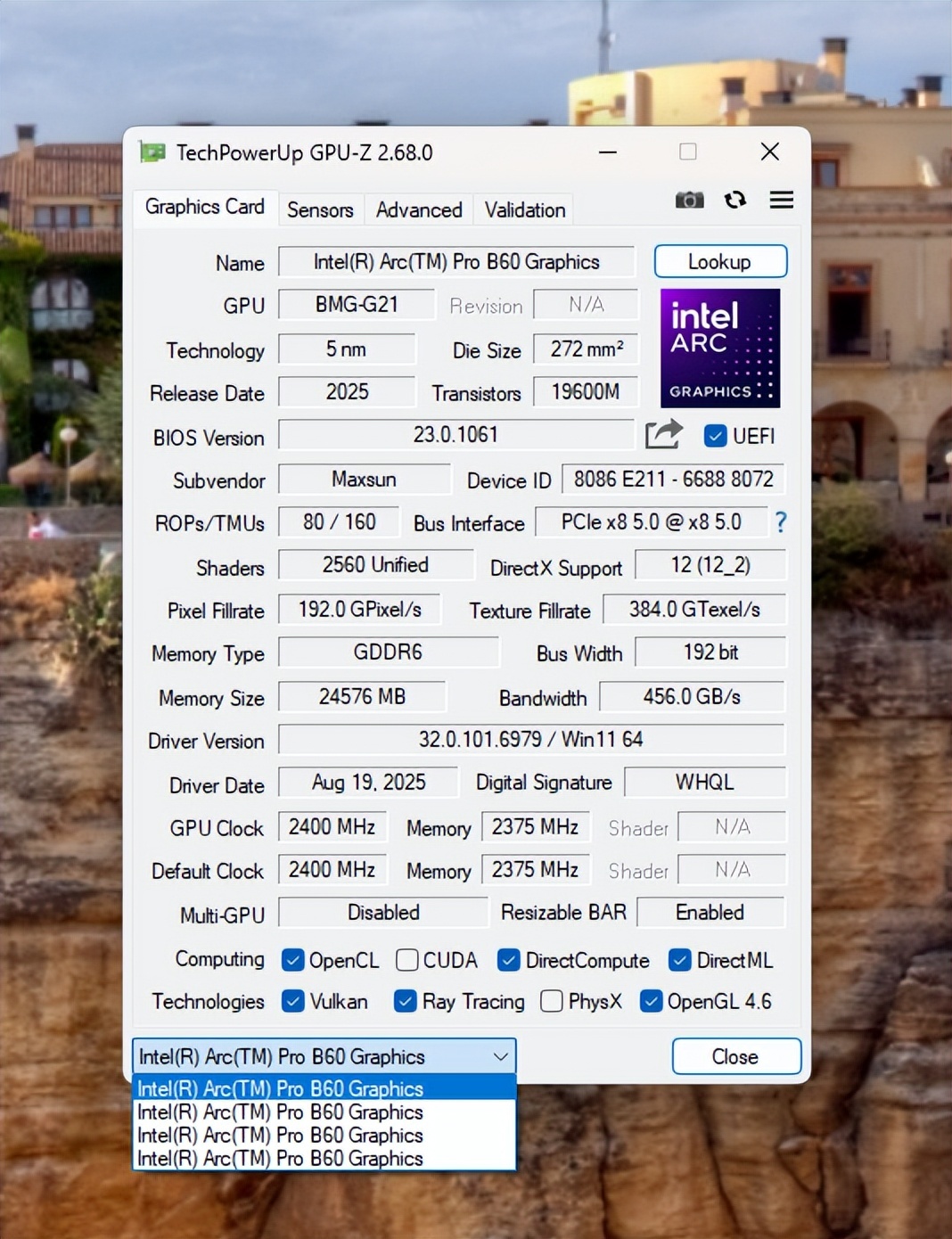Click the Bus Width value 192 bit
This screenshot has height=1239, width=952.
710,652
